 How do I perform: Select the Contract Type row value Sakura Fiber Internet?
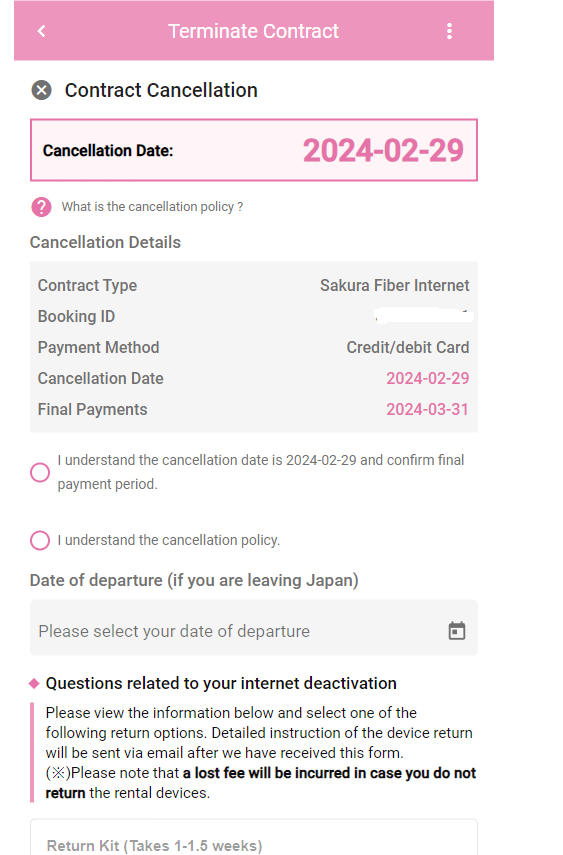(x=394, y=285)
